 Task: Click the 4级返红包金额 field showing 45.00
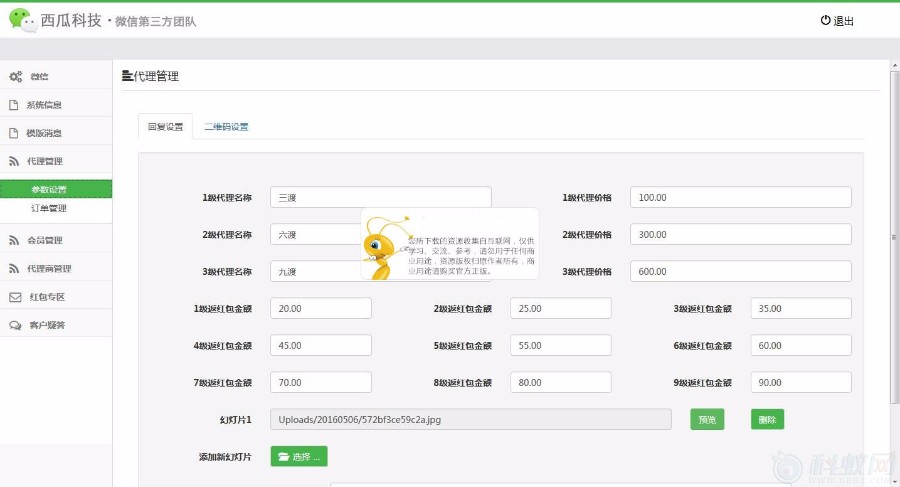click(x=321, y=345)
